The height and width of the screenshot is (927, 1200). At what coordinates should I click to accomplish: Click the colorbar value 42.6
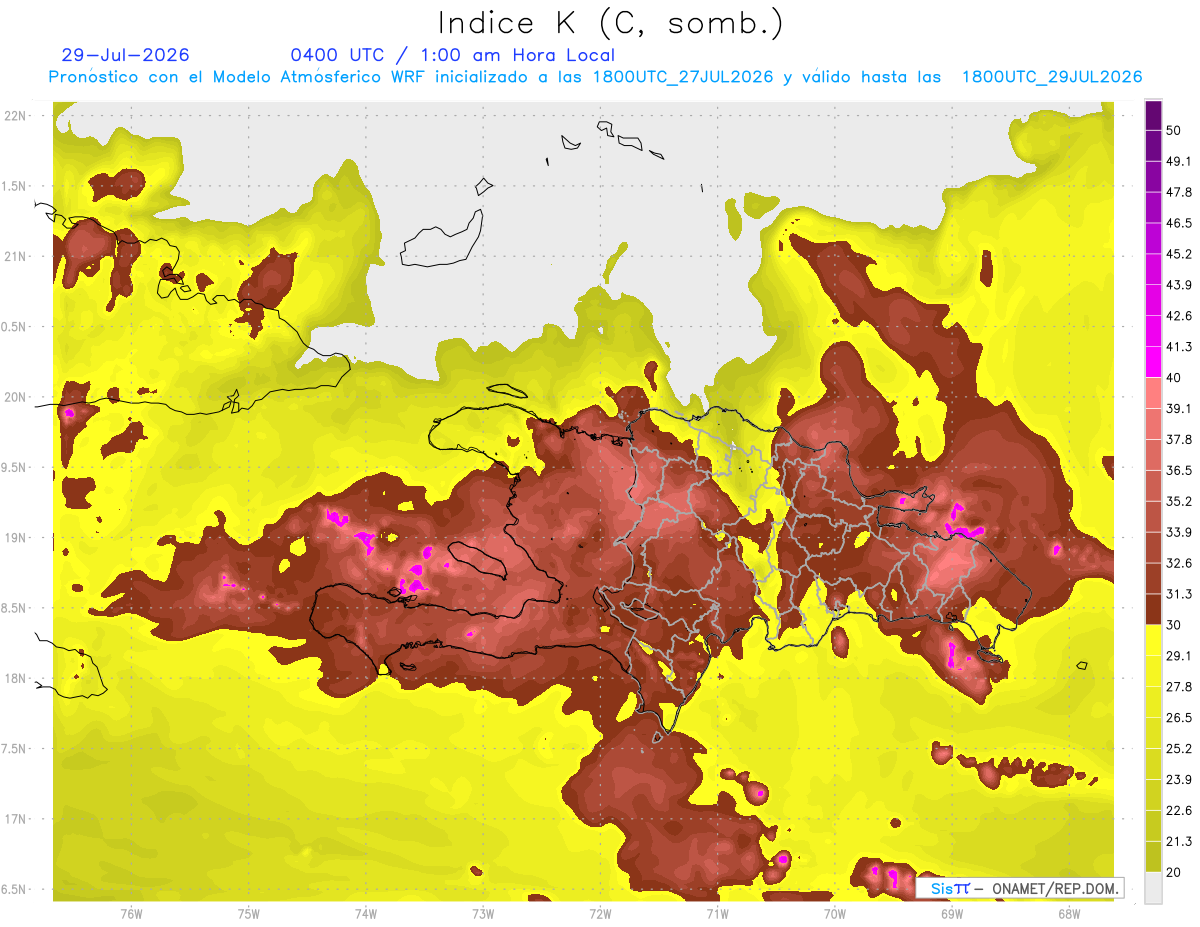point(1179,316)
